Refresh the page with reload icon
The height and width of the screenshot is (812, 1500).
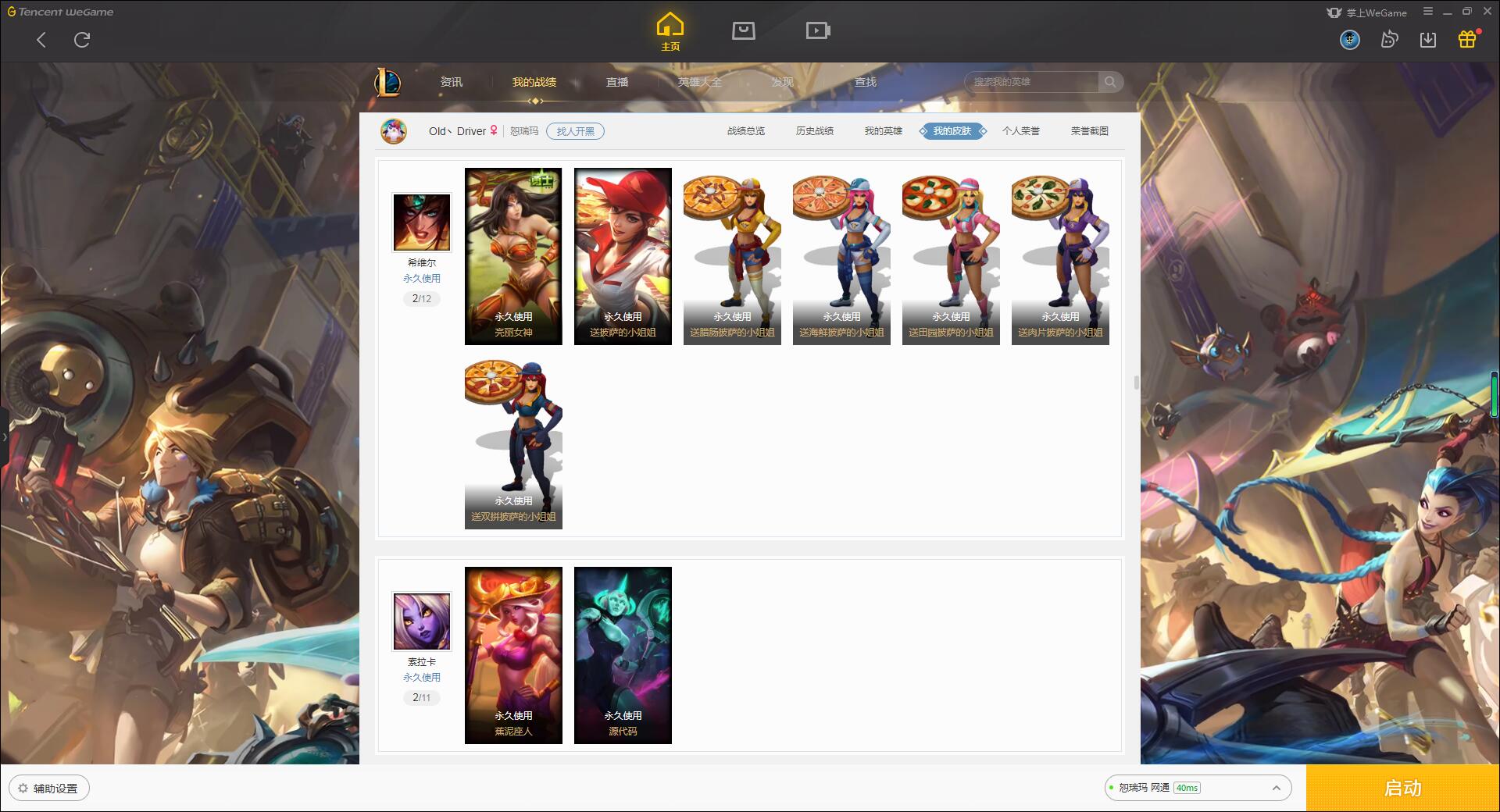82,40
